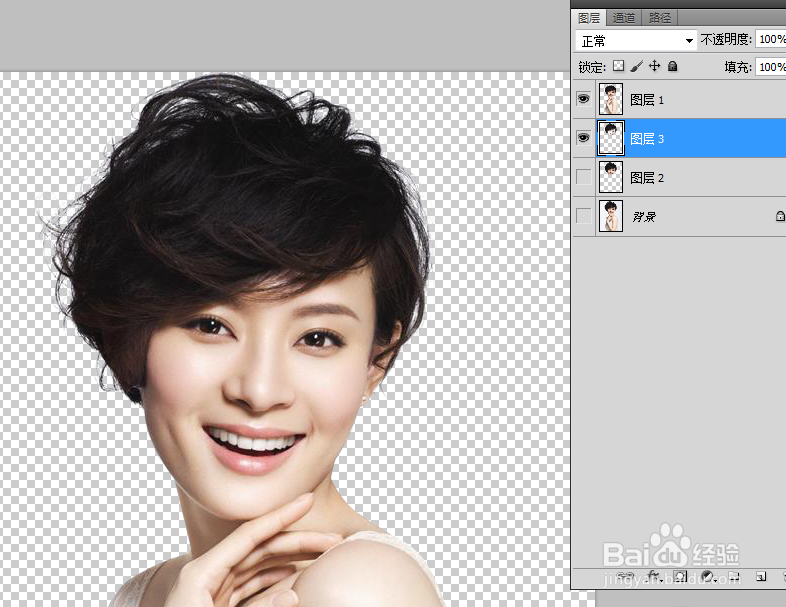
Task: Open the fx layer style menu
Action: point(653,576)
